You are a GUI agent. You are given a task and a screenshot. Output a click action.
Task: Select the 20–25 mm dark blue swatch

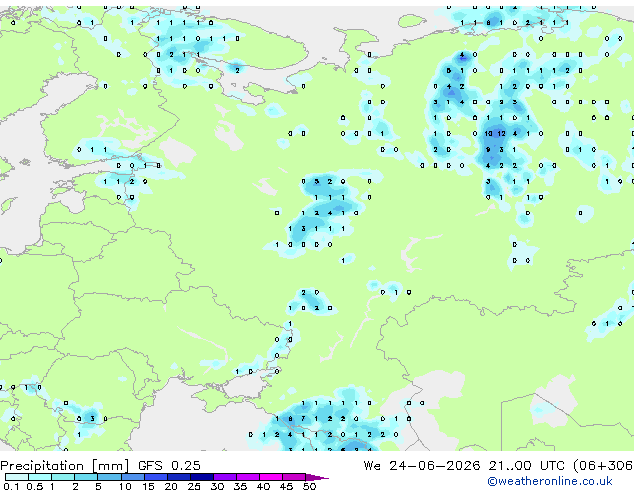tap(179, 477)
